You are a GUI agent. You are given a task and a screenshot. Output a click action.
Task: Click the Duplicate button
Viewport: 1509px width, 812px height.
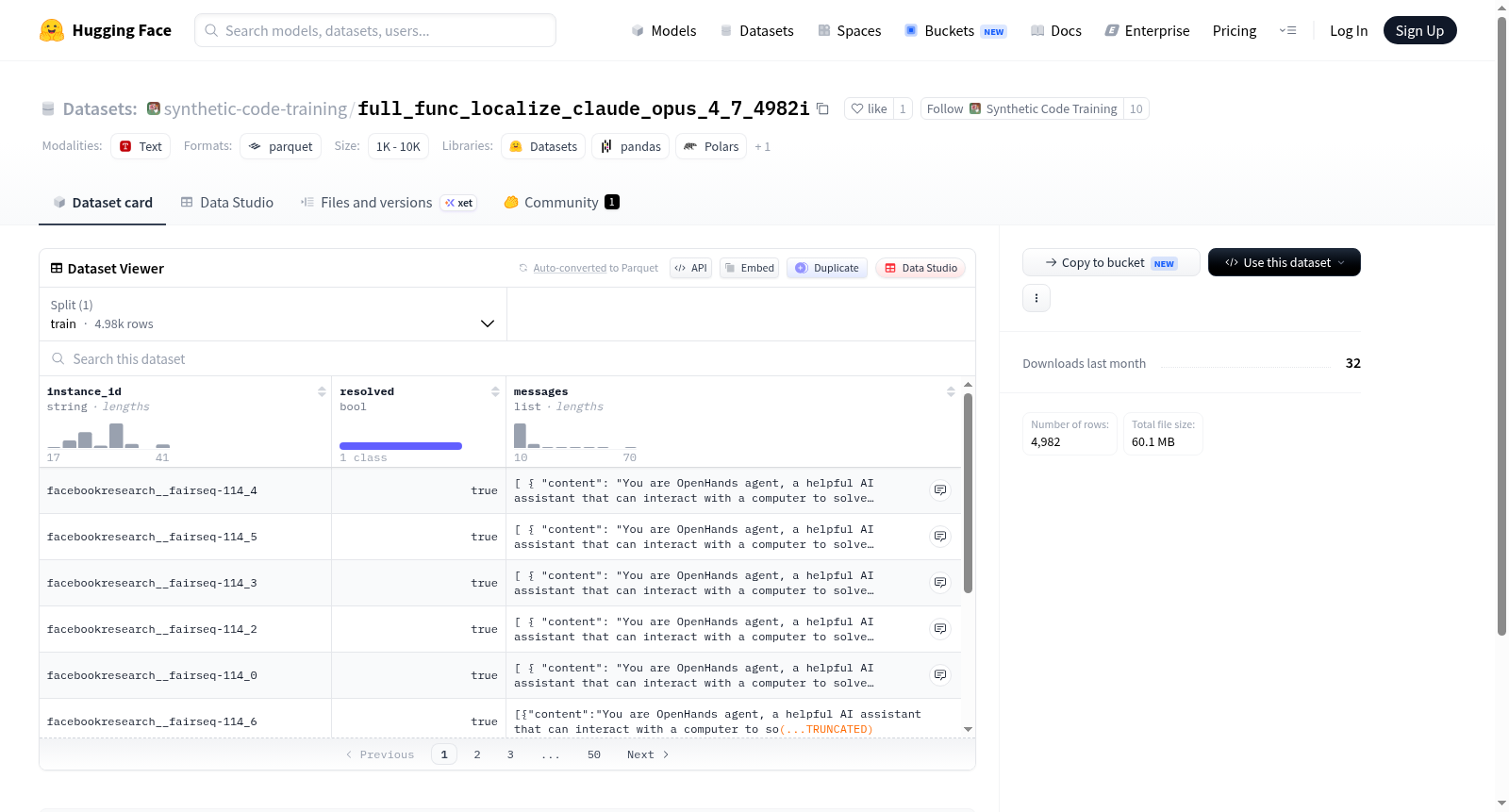pyautogui.click(x=827, y=268)
